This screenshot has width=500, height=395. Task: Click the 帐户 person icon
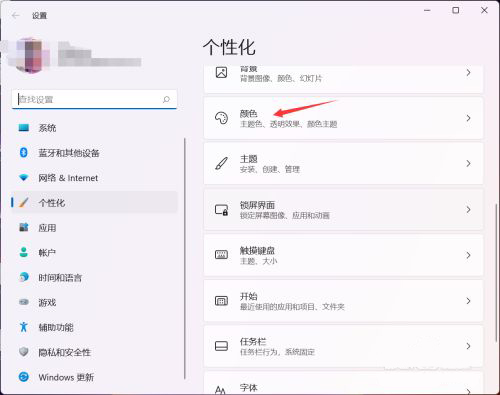[24, 252]
